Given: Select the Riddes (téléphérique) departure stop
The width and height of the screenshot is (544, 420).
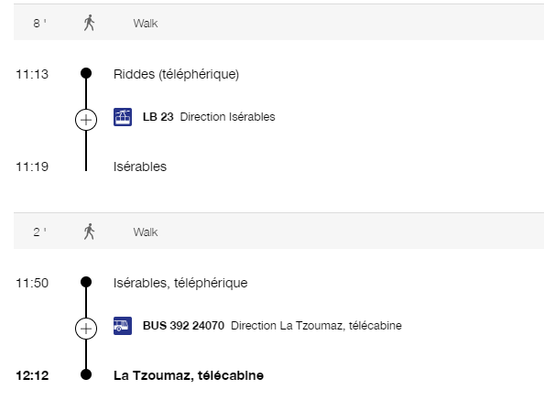Looking at the screenshot, I should pos(176,74).
